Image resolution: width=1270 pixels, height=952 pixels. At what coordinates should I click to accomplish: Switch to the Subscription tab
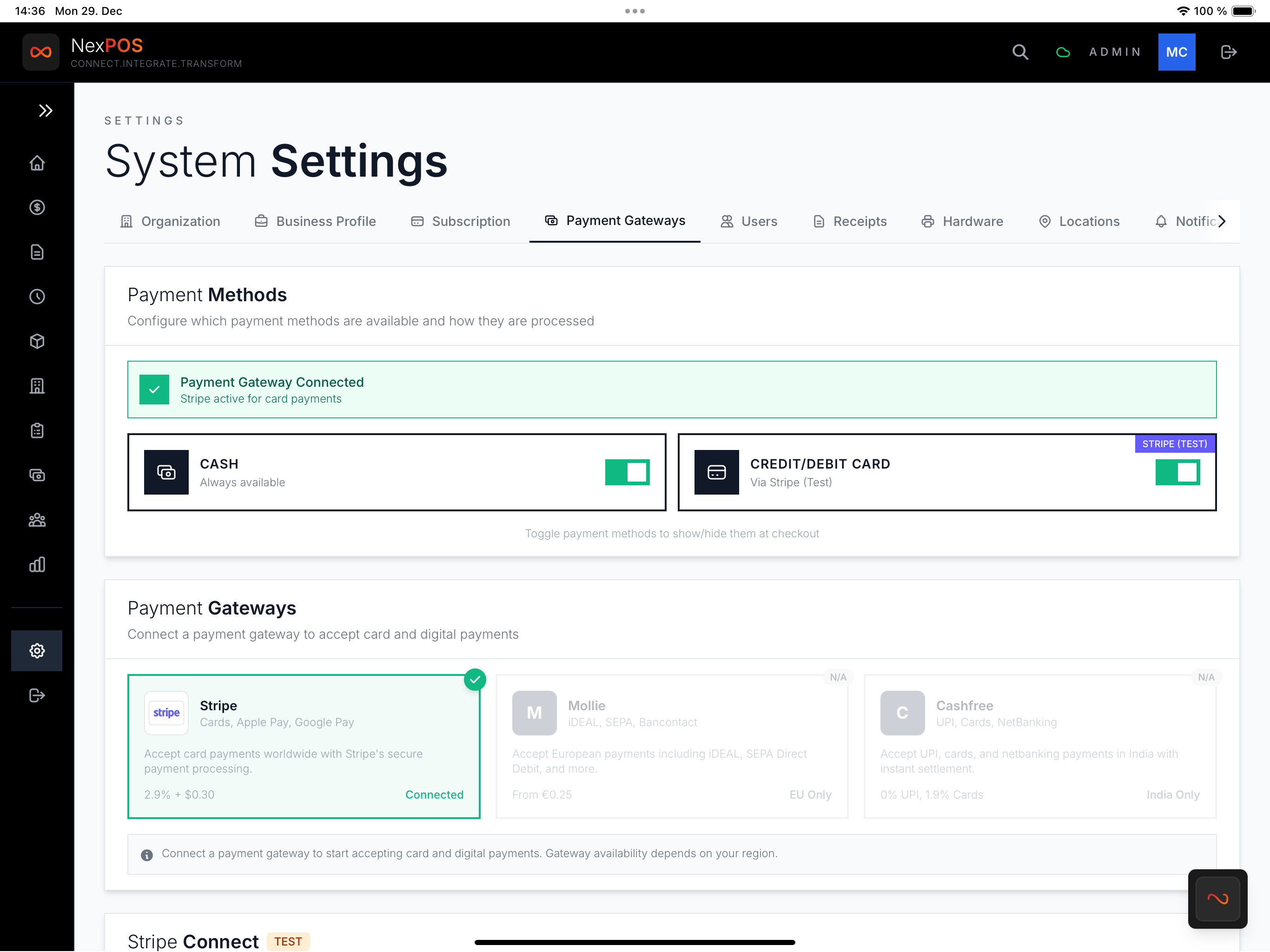coord(461,222)
